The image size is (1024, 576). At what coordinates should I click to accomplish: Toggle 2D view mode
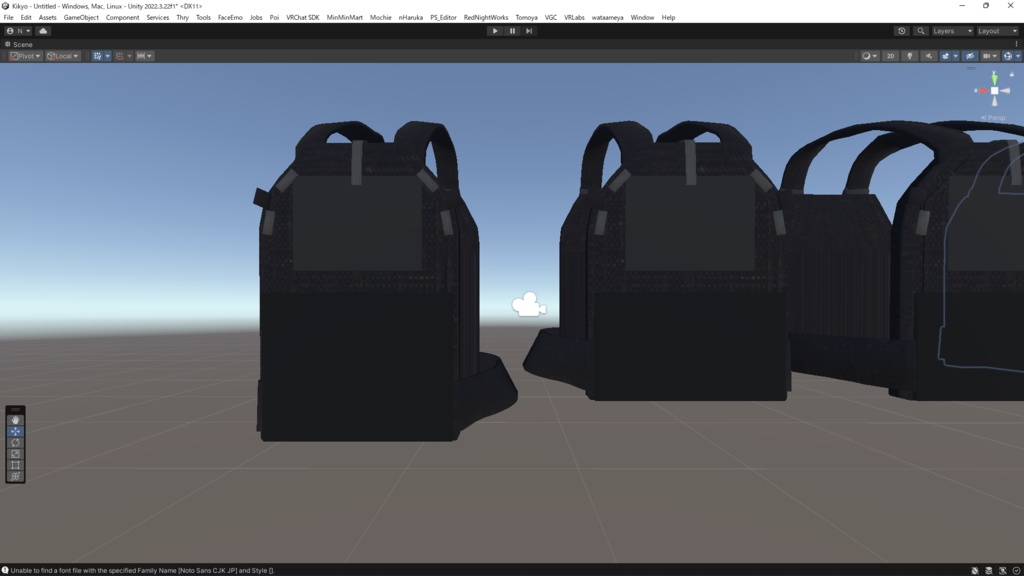tap(890, 56)
